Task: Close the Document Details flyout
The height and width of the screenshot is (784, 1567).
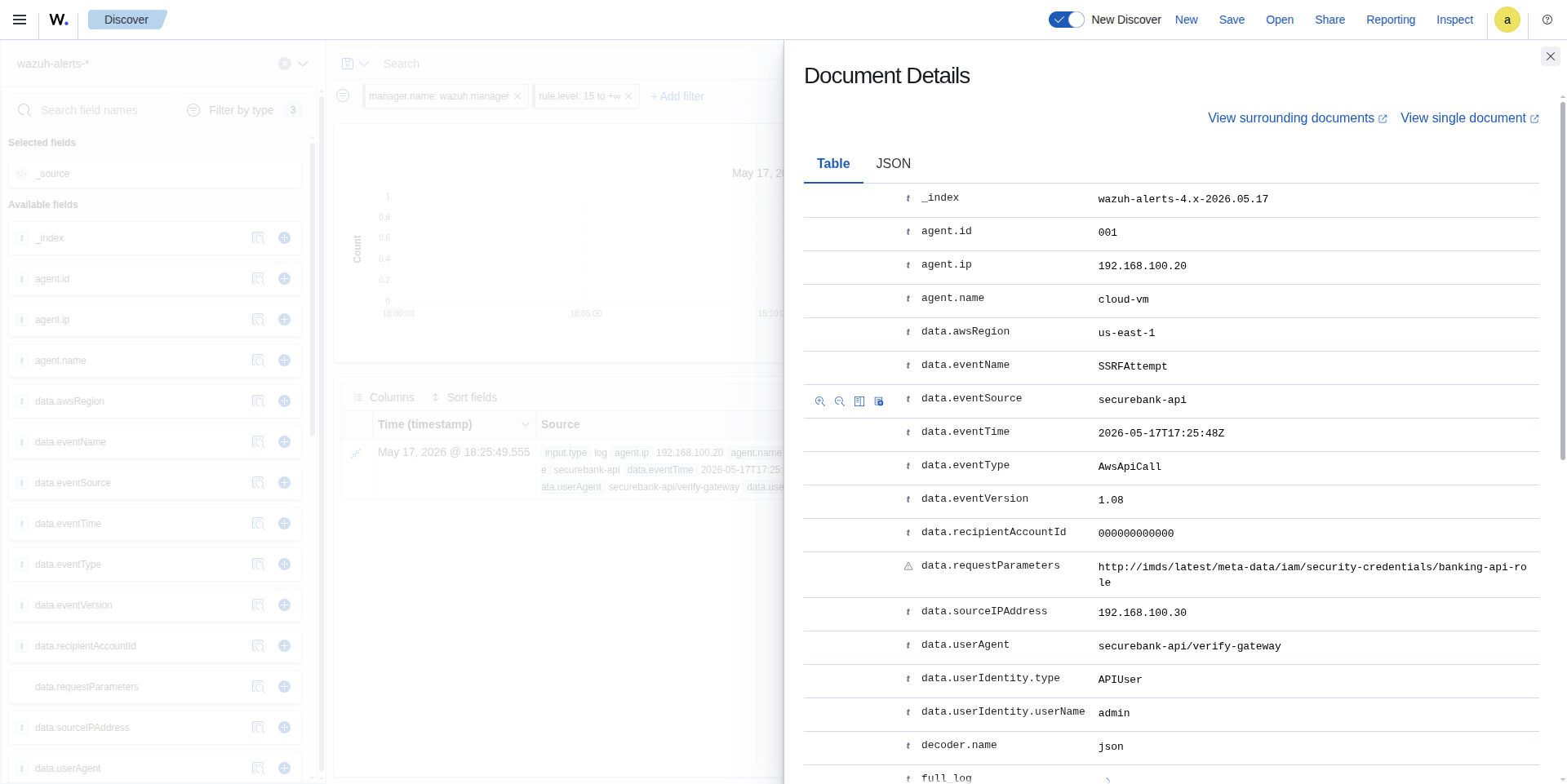Action: tap(1551, 56)
